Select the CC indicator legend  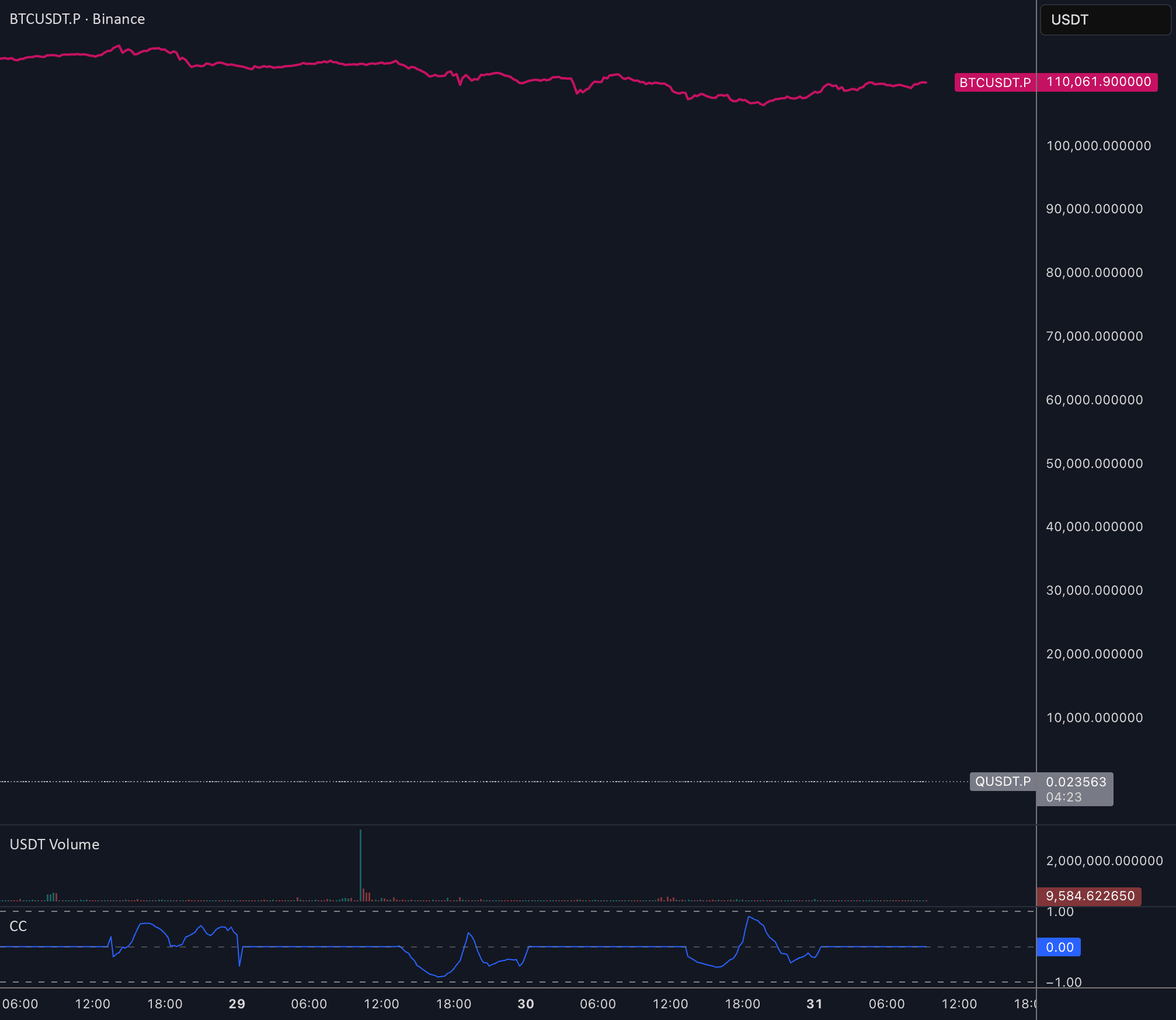click(x=18, y=927)
